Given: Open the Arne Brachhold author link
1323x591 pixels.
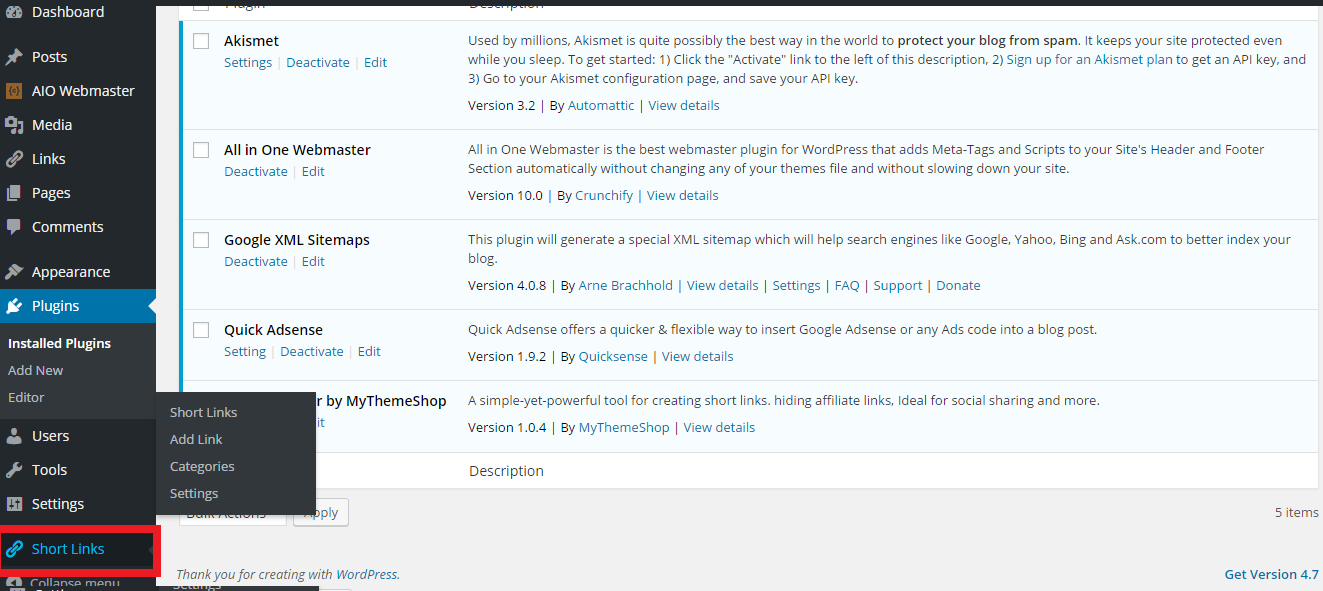Looking at the screenshot, I should click(626, 285).
